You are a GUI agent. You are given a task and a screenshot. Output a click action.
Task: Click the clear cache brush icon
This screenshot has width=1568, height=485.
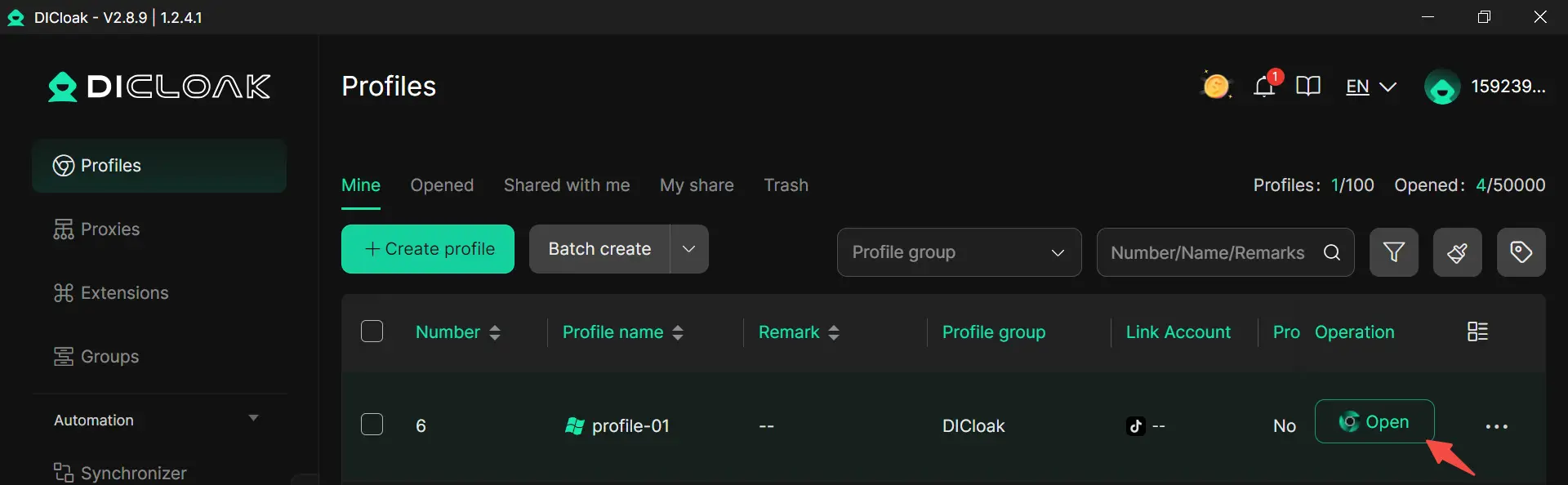coord(1457,252)
